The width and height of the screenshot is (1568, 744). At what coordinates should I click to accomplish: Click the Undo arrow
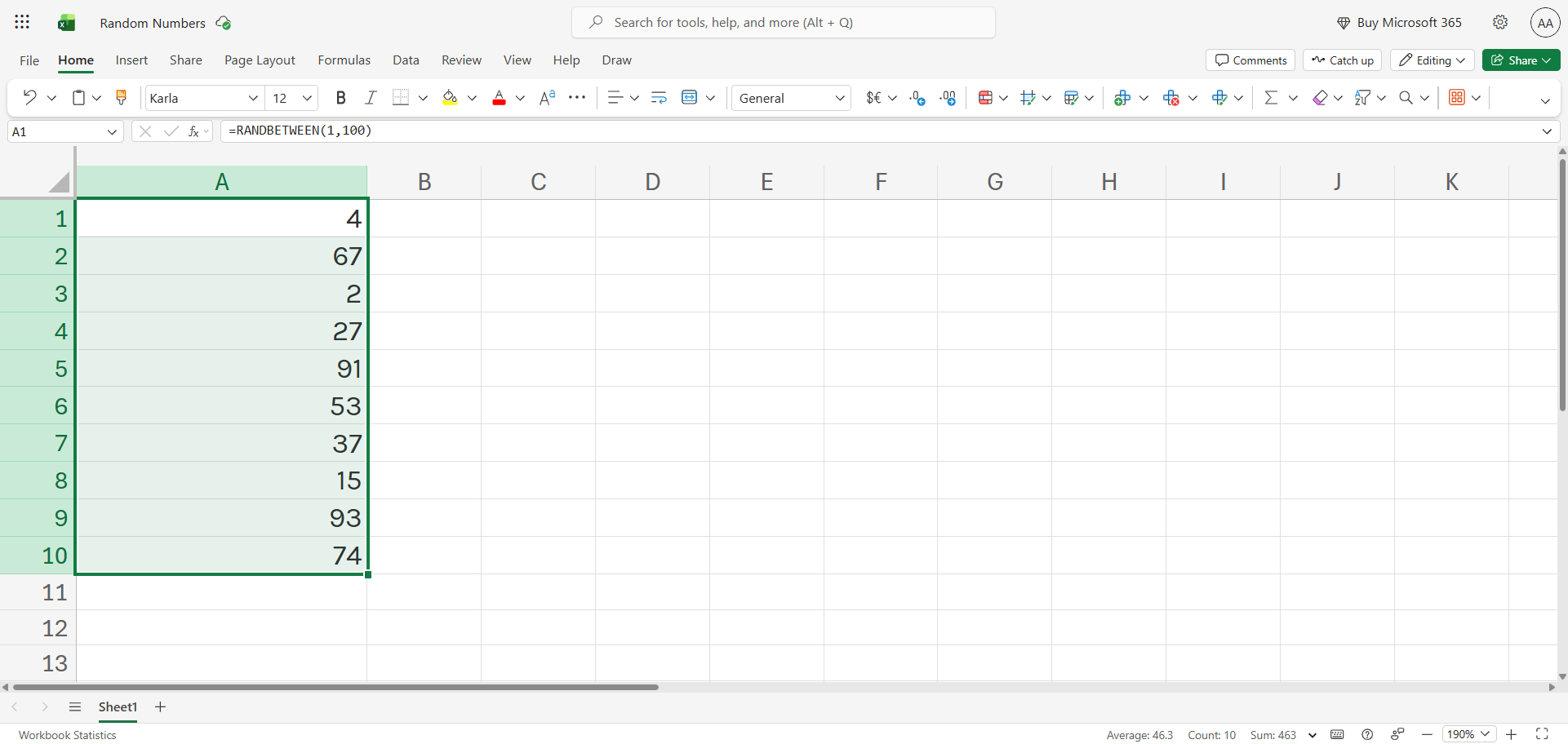pyautogui.click(x=30, y=98)
